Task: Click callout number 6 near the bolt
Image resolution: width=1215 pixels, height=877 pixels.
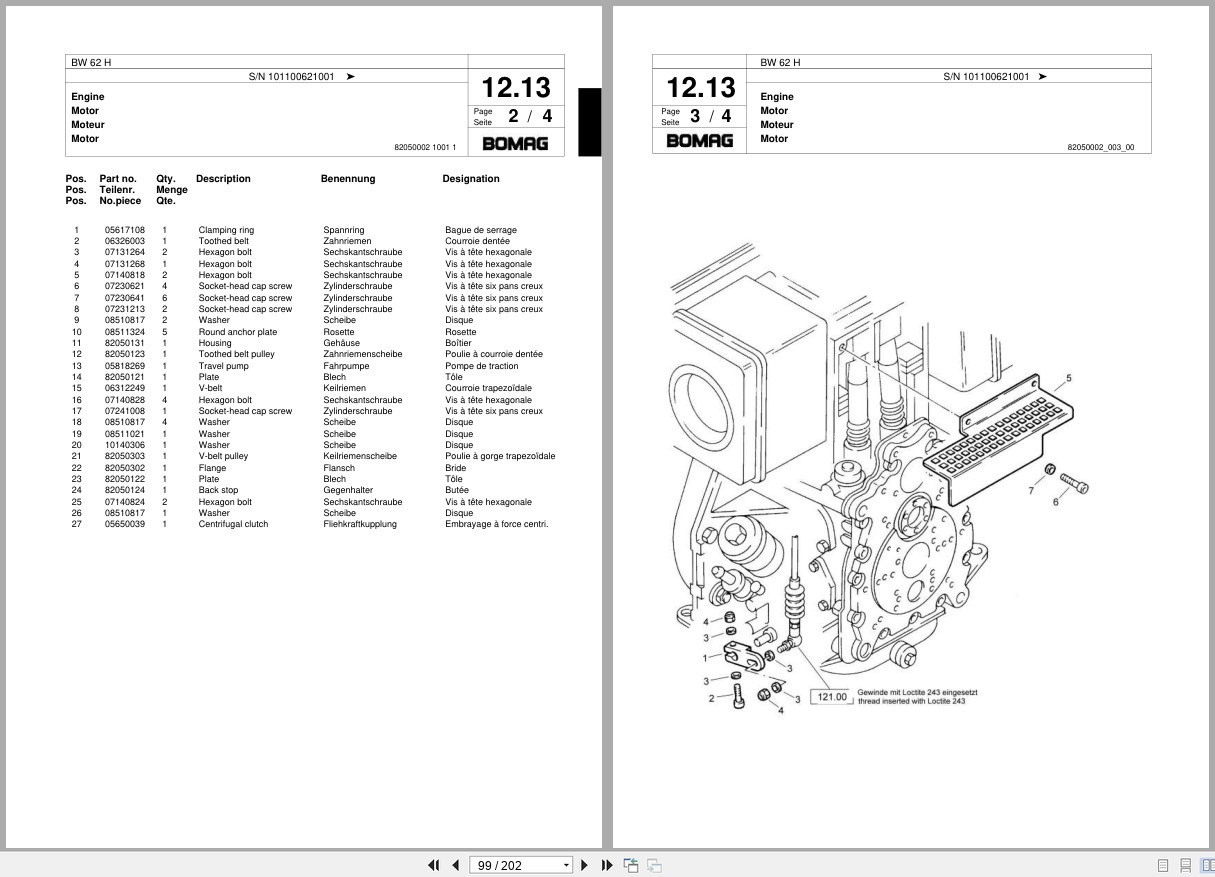Action: (x=1055, y=502)
